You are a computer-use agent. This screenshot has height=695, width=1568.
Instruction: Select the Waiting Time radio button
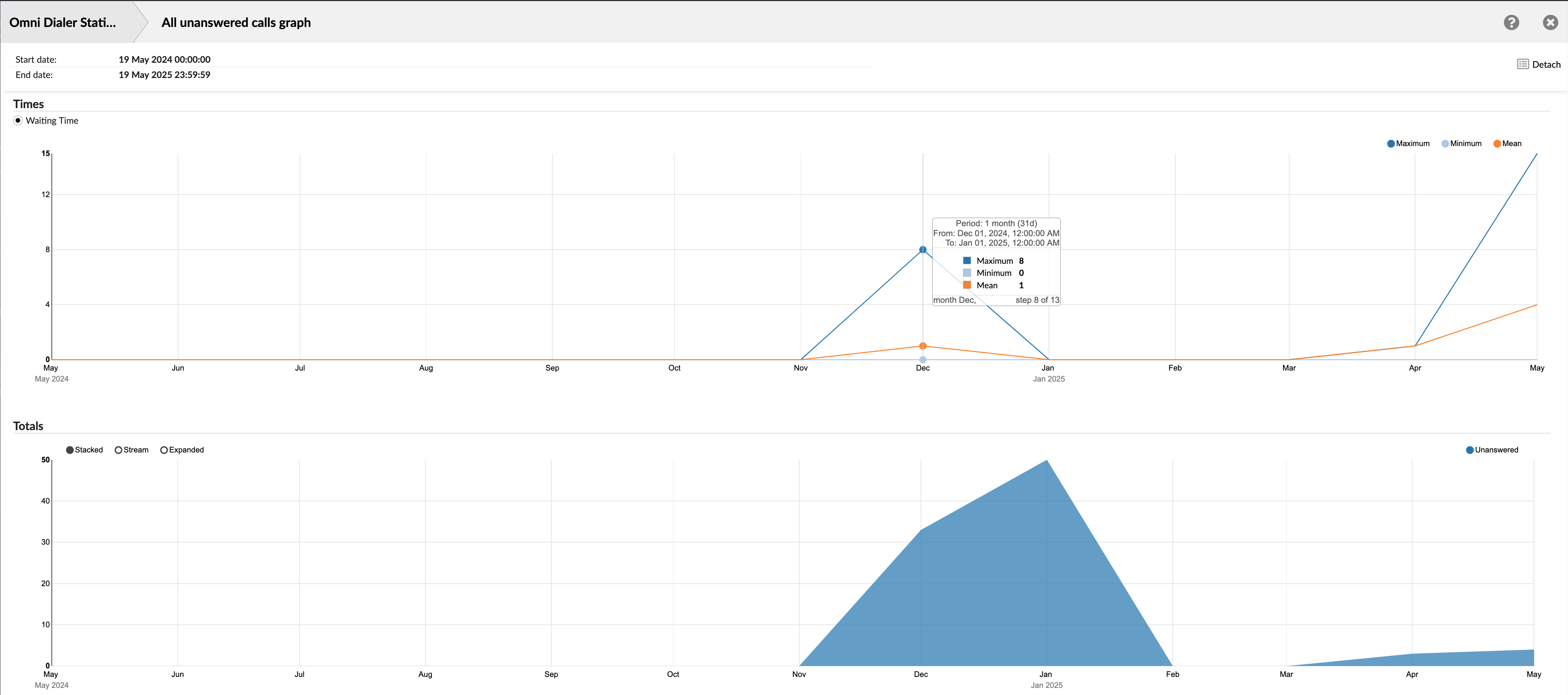18,121
